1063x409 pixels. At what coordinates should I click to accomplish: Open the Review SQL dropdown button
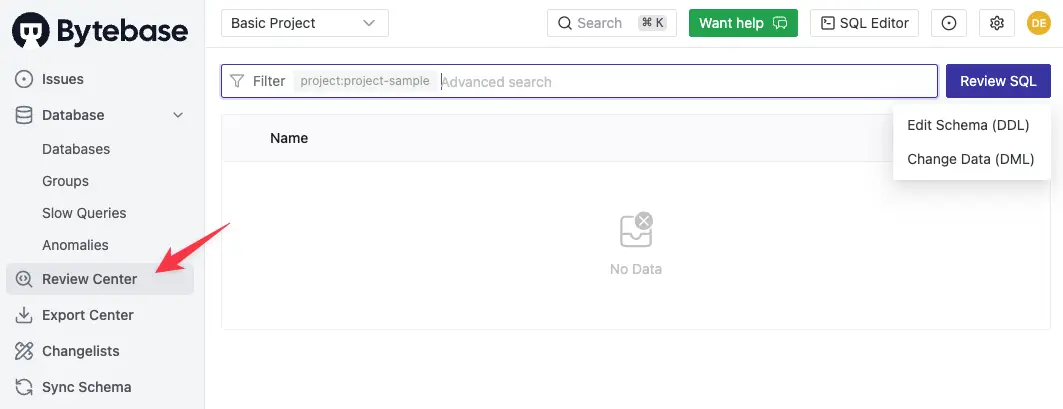point(998,81)
